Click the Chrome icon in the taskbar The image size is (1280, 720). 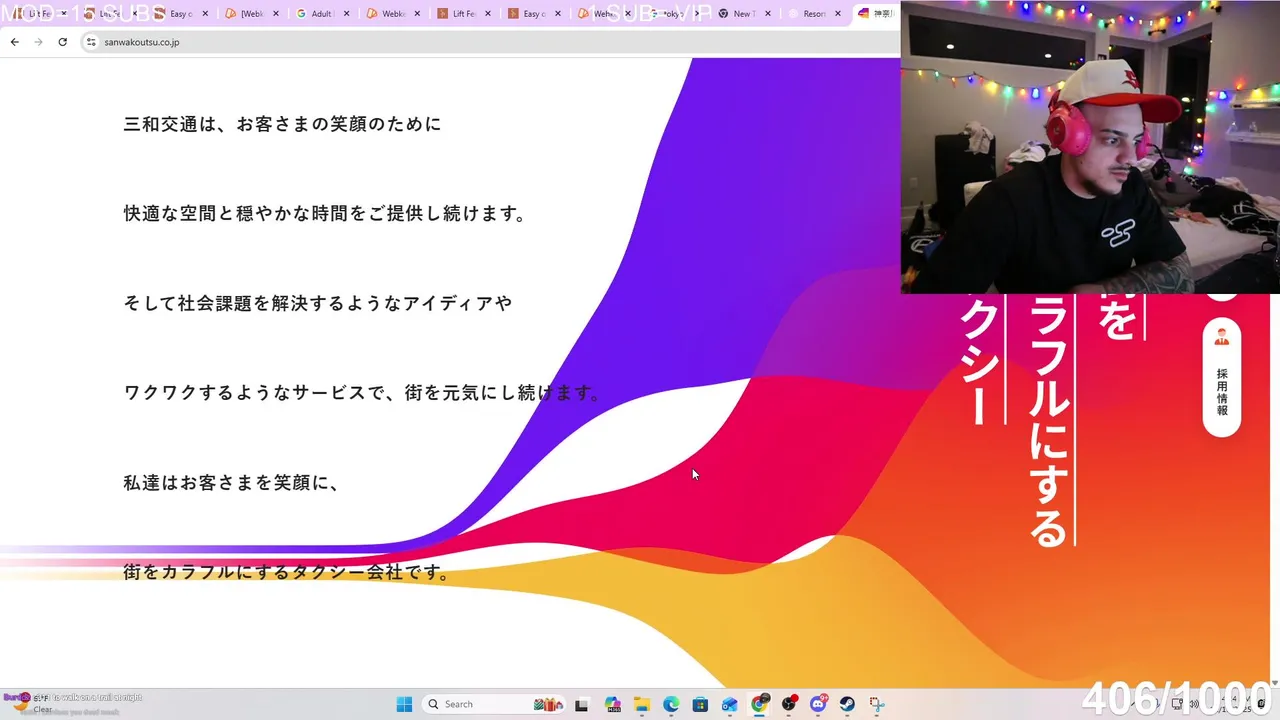pos(760,703)
